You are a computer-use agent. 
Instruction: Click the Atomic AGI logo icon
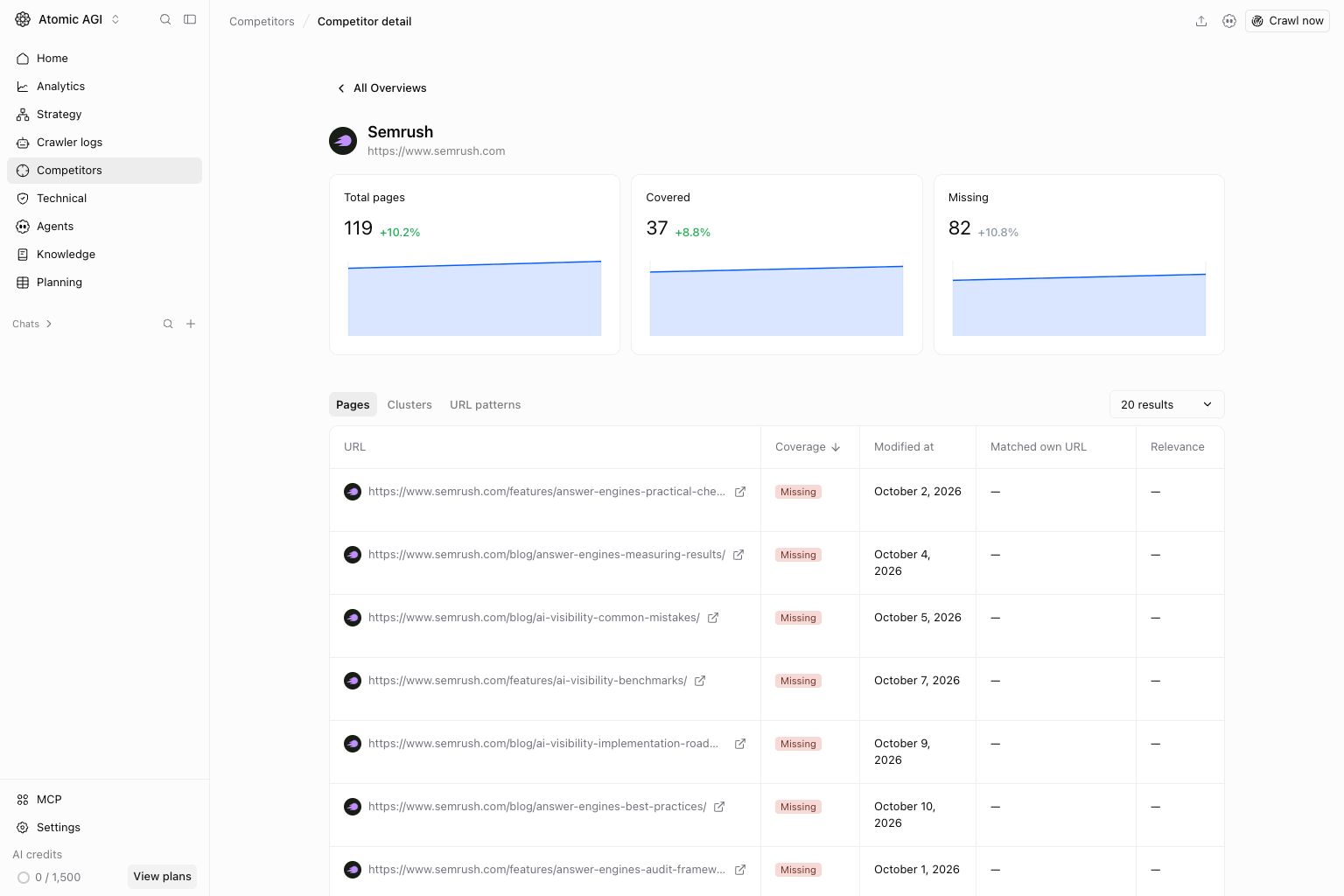pyautogui.click(x=23, y=19)
